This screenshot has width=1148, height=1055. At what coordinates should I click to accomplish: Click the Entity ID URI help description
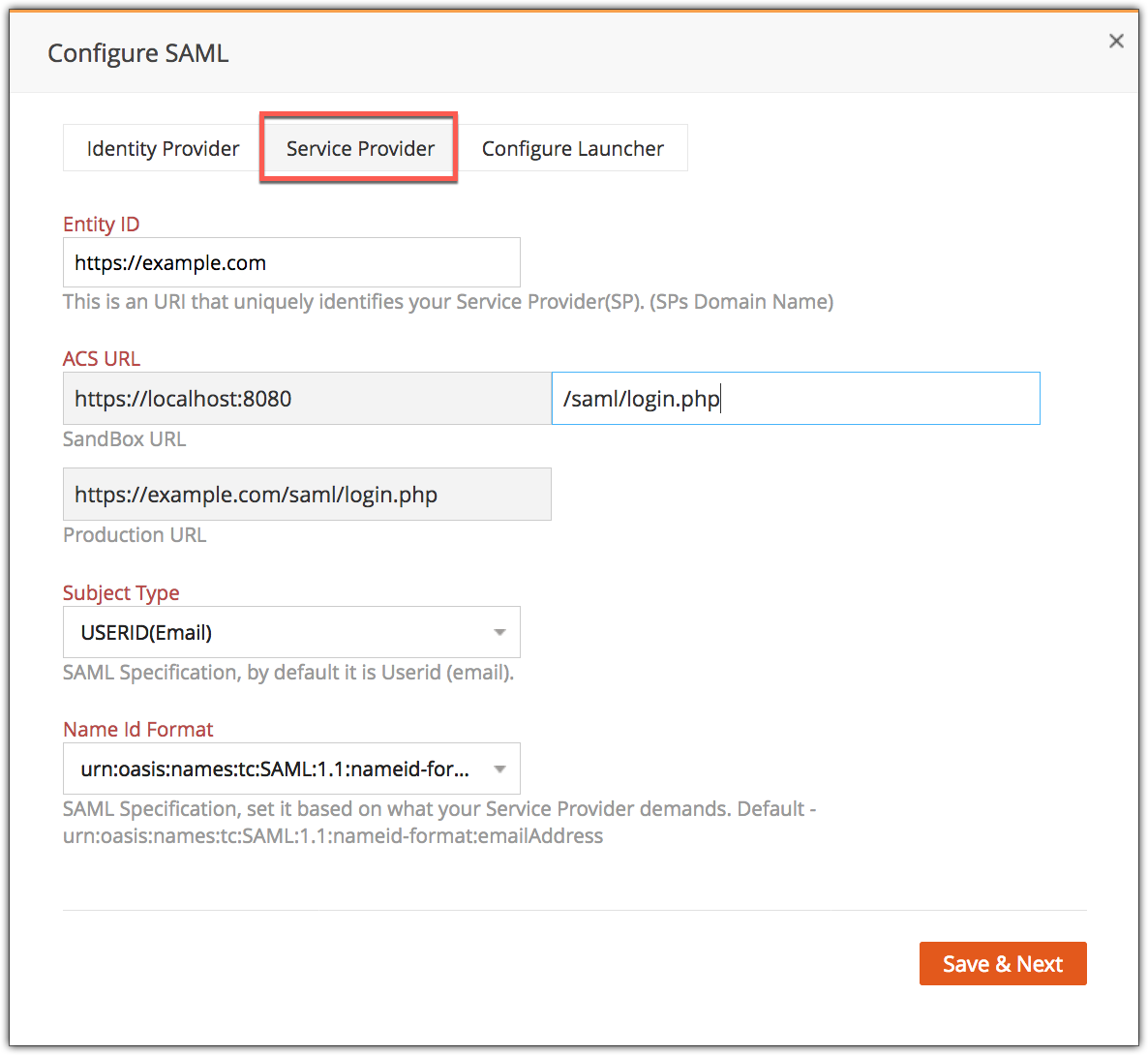pyautogui.click(x=447, y=301)
